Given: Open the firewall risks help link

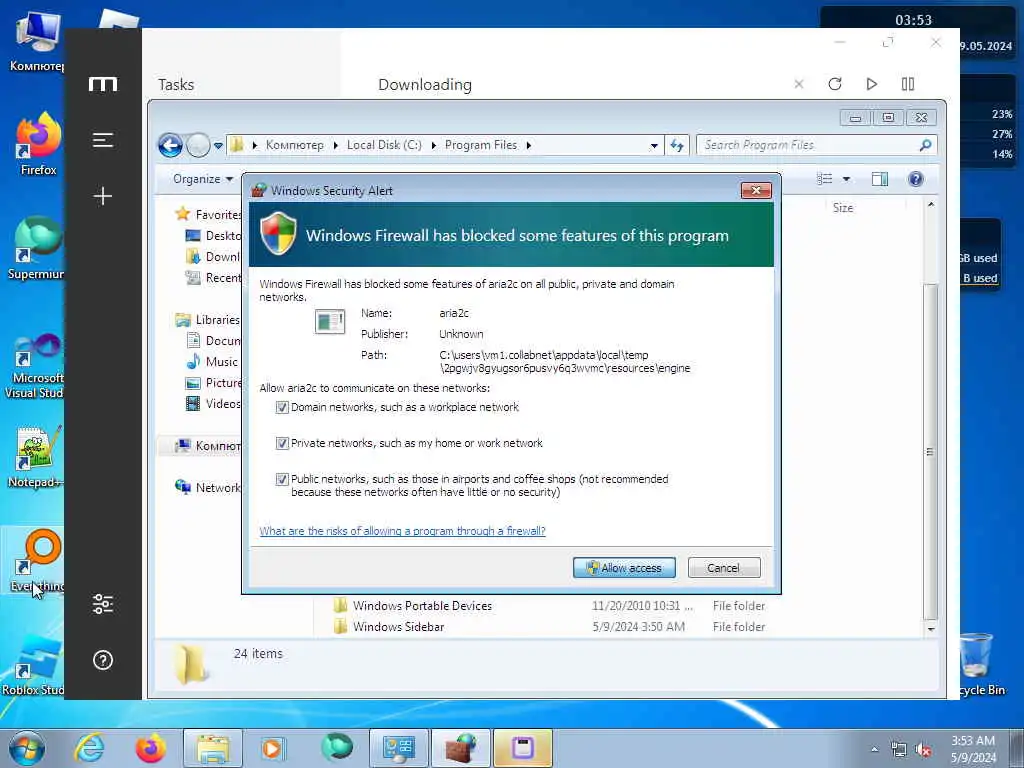Looking at the screenshot, I should (x=402, y=531).
